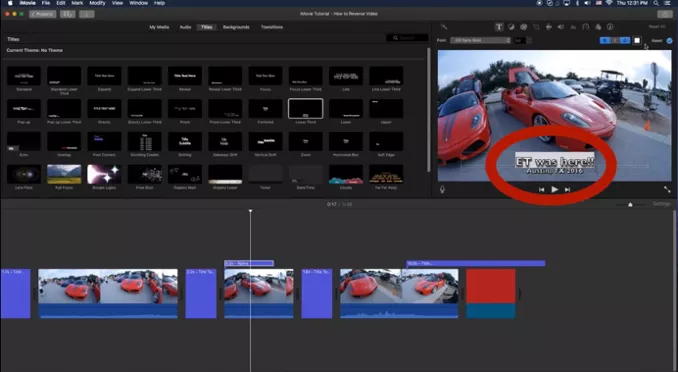This screenshot has width=678, height=372.
Task: Open the Stabilization camera icon
Action: pyautogui.click(x=548, y=27)
